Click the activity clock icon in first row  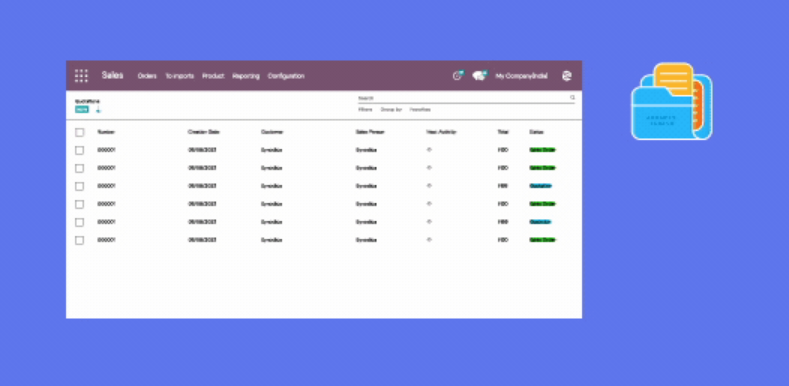click(x=429, y=149)
